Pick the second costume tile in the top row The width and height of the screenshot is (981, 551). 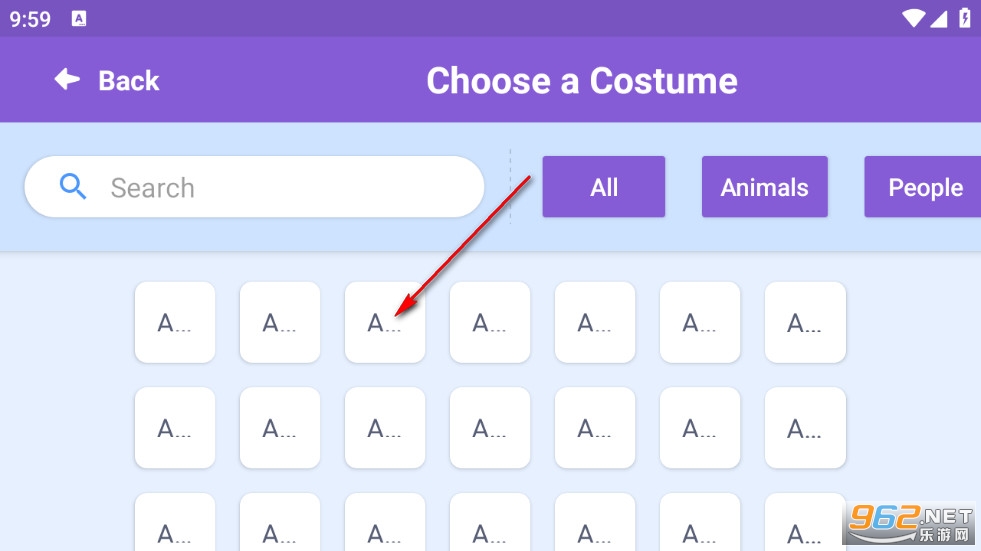click(280, 322)
